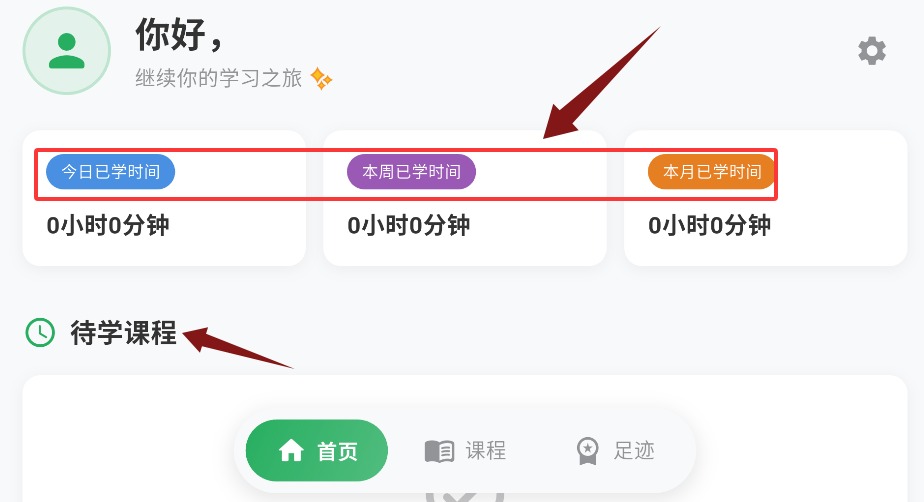Screen dimensions: 924x502
Task: Click the 待学课程 section heading
Action: tap(123, 333)
